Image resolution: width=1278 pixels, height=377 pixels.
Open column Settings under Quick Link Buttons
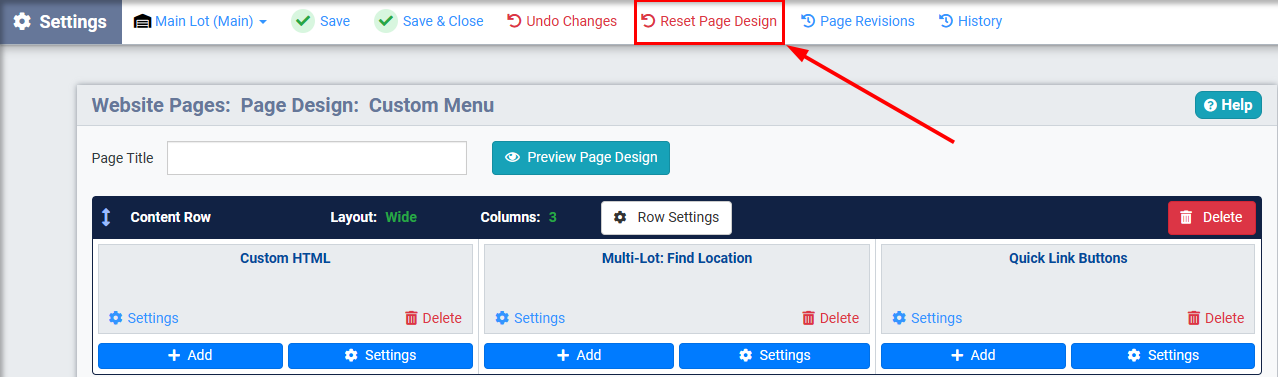click(1163, 355)
